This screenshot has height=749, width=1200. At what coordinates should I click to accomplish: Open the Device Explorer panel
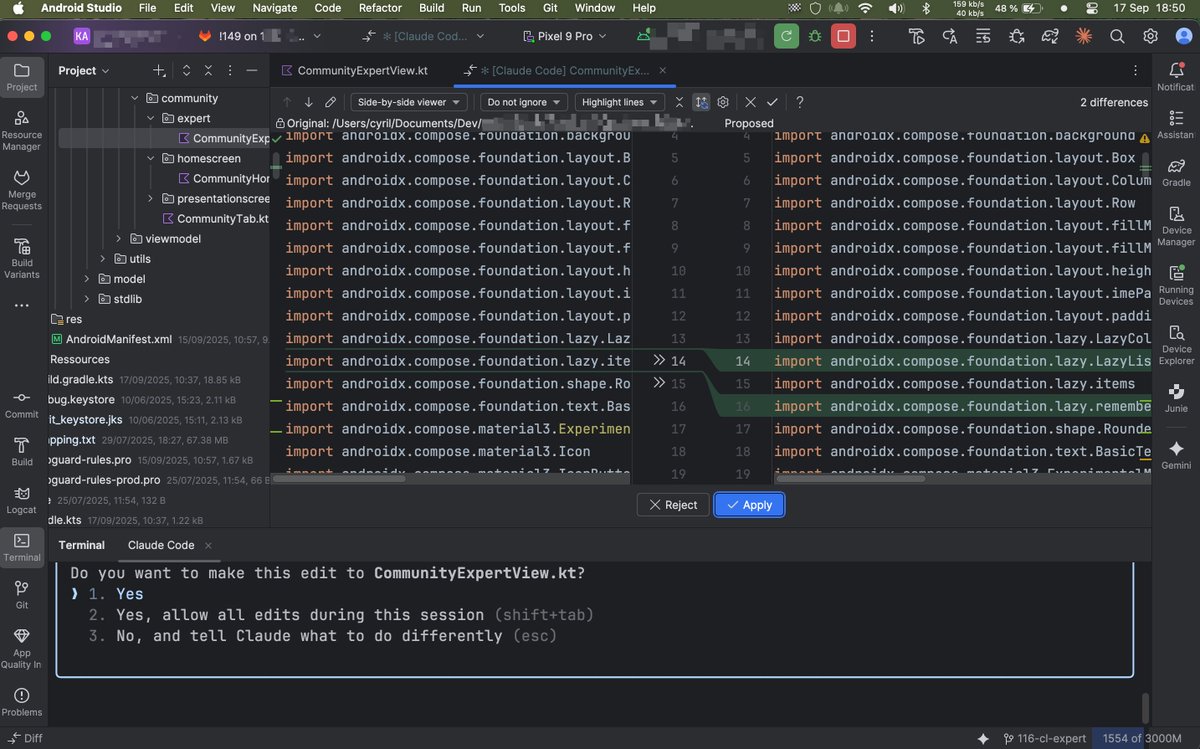coord(1176,344)
